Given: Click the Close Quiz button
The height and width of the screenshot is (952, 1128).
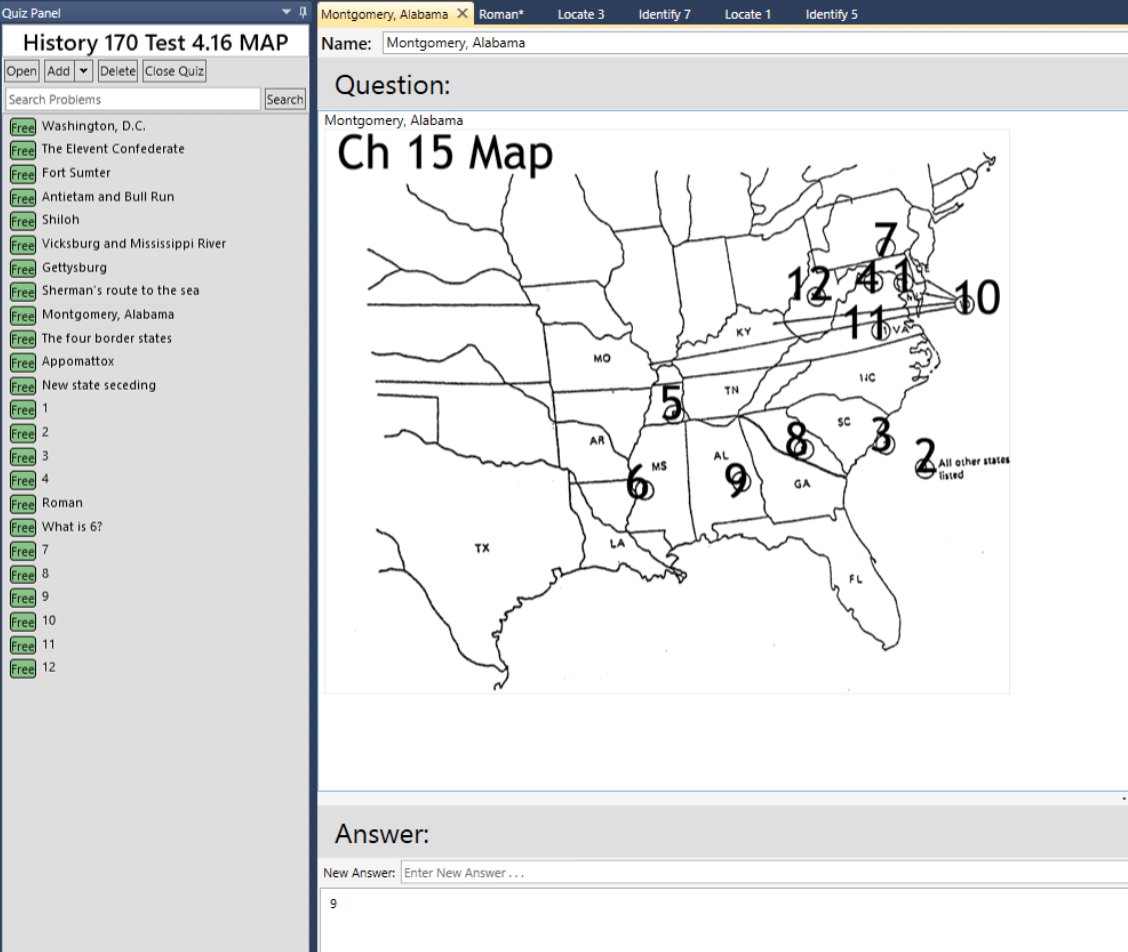Looking at the screenshot, I should coord(176,70).
